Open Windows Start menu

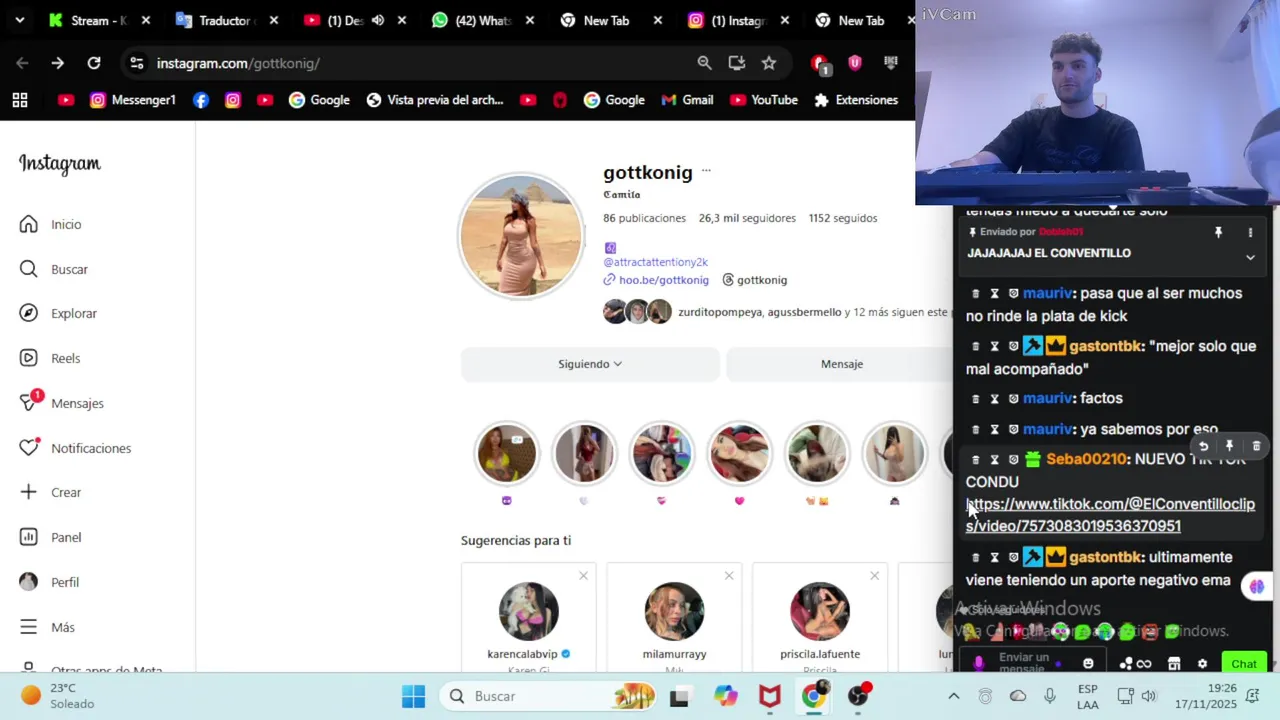coord(413,696)
